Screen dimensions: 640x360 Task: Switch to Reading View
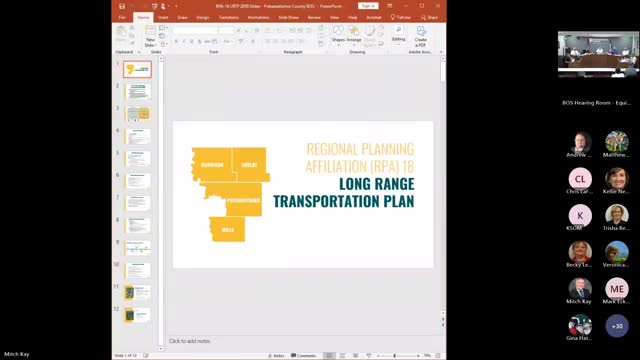(x=356, y=356)
